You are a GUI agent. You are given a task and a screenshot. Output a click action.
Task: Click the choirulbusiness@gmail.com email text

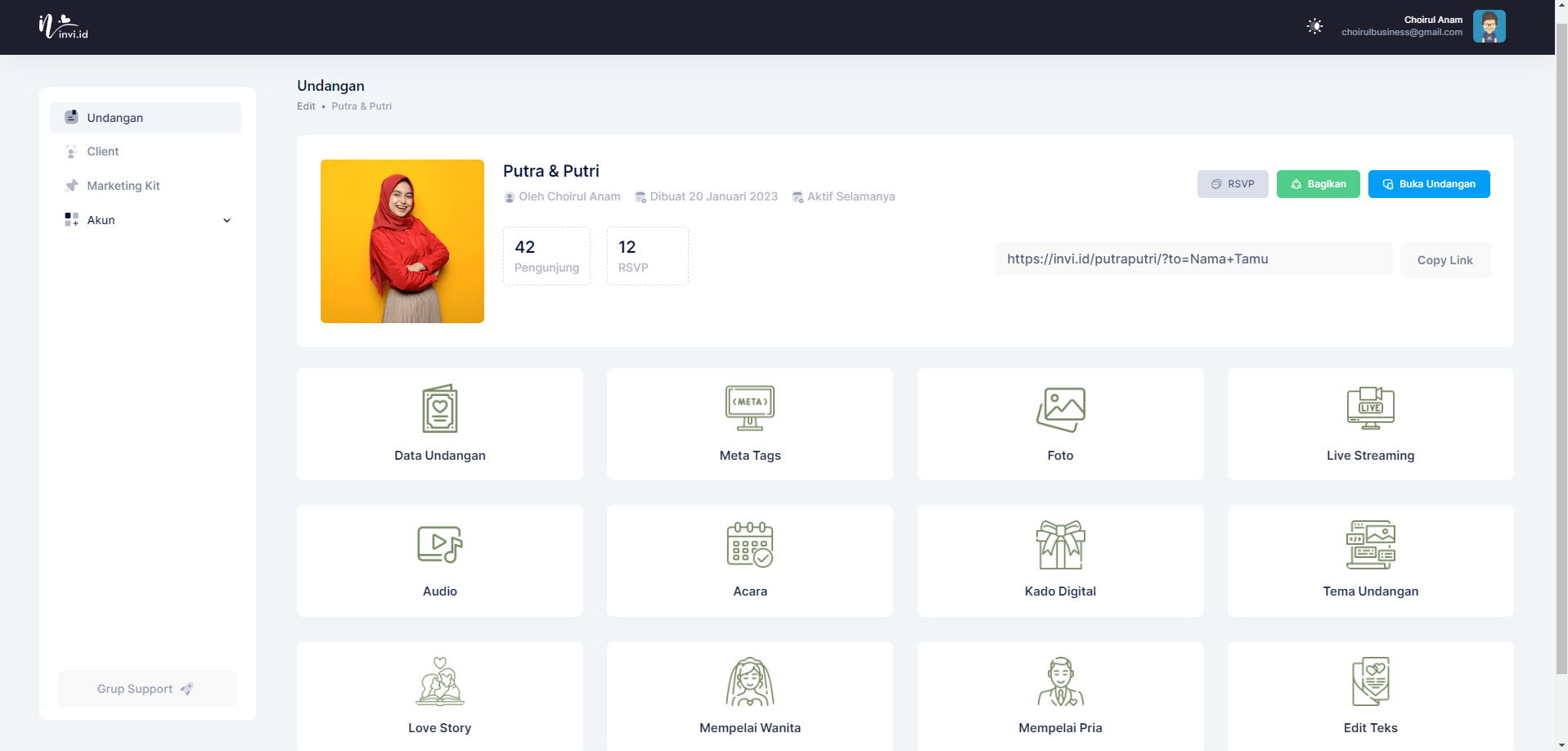point(1402,33)
